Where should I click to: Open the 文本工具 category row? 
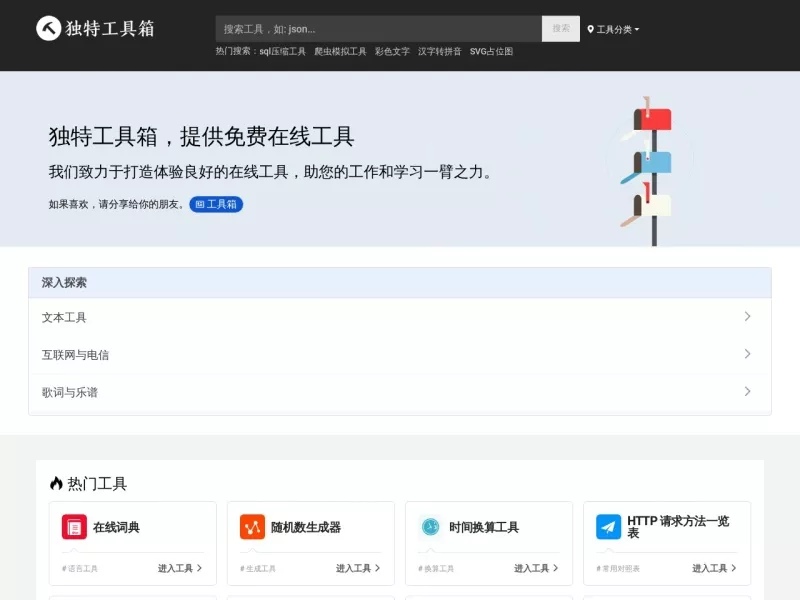(x=400, y=317)
